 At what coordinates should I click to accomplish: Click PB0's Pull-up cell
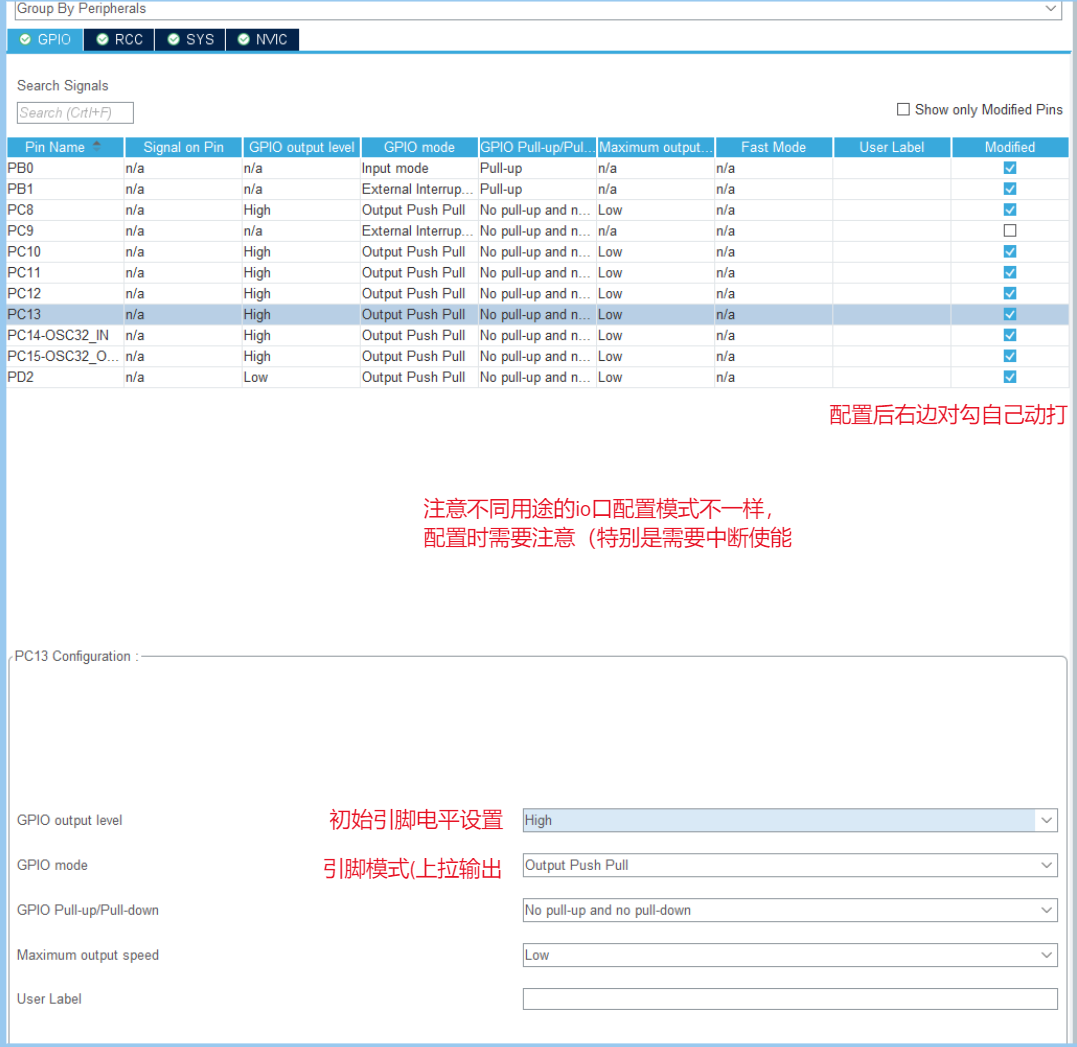[537, 168]
